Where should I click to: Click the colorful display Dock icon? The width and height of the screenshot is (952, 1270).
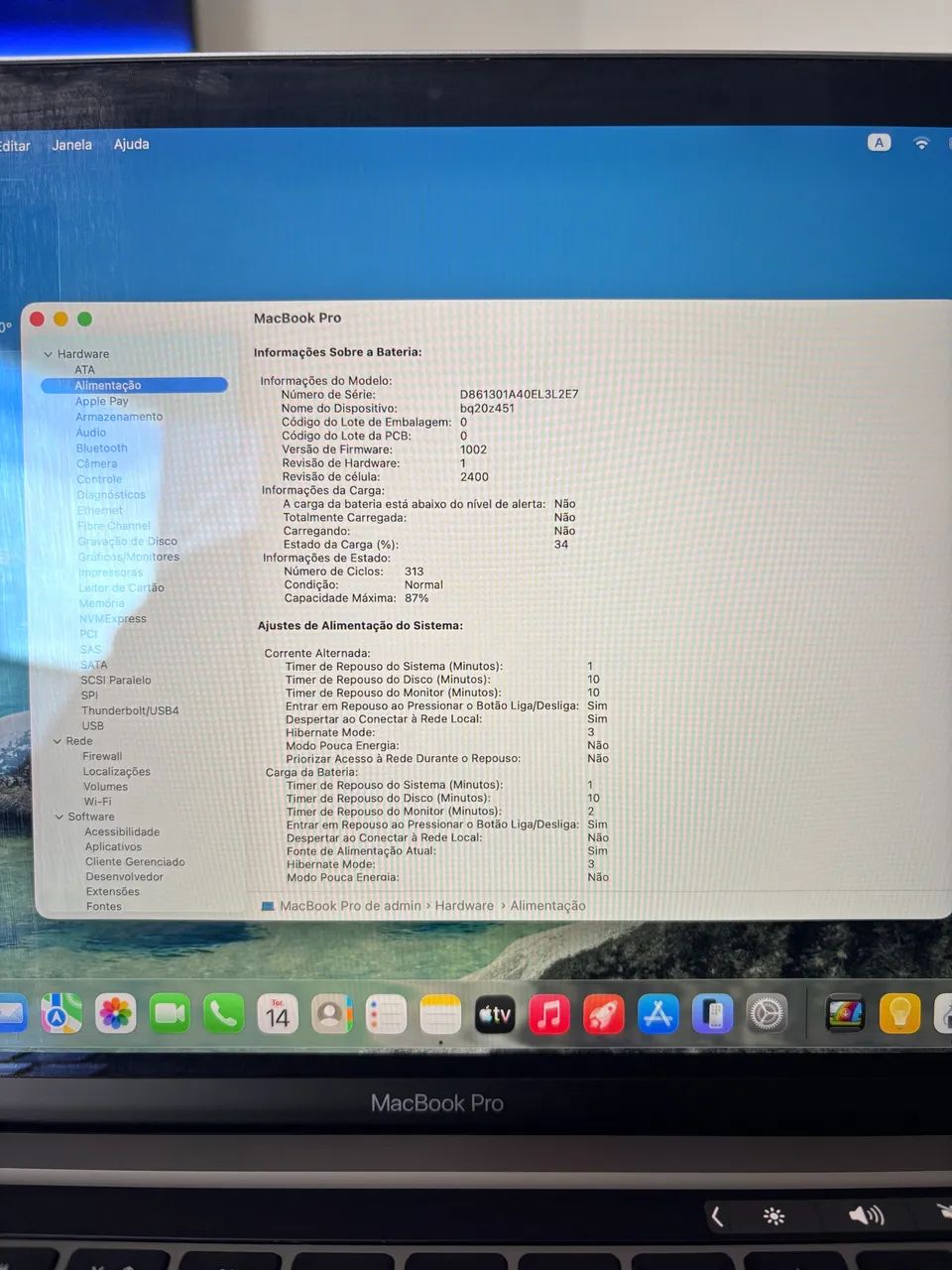[845, 1014]
